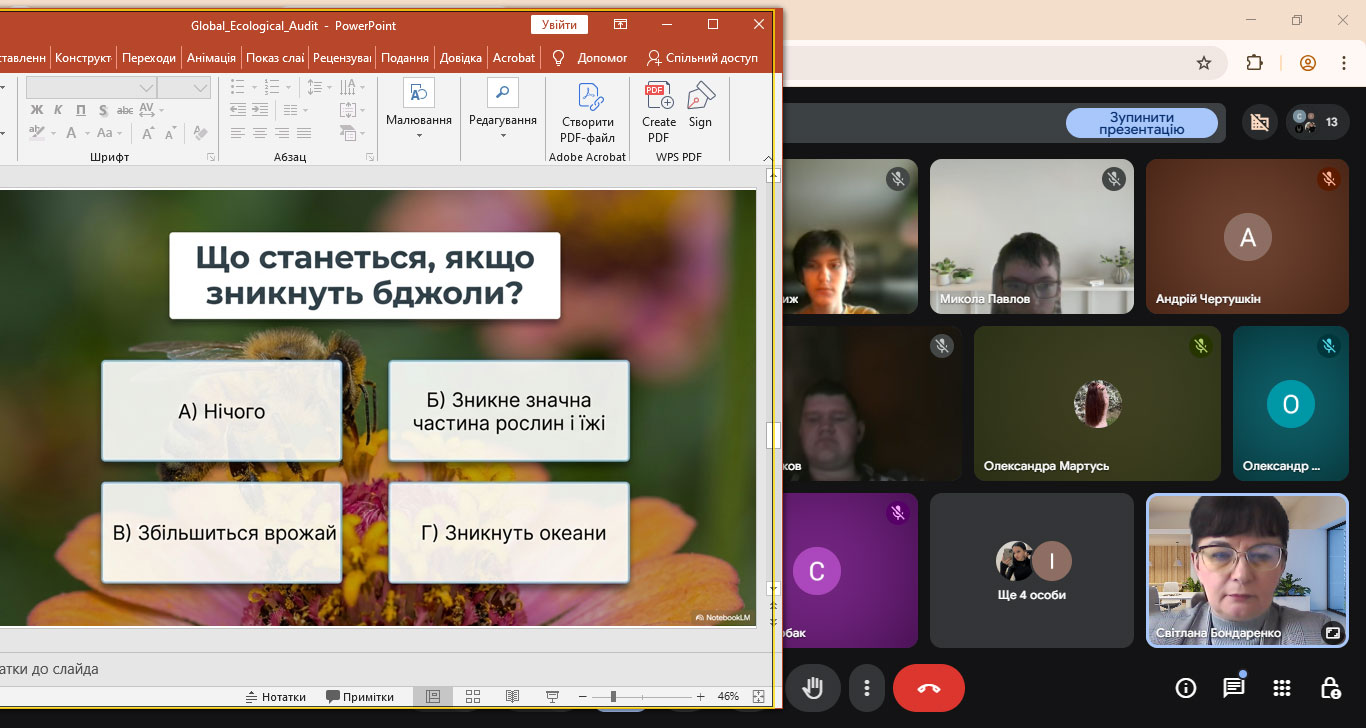Open the Анімація ribbon tab
This screenshot has width=1366, height=728.
coord(211,58)
